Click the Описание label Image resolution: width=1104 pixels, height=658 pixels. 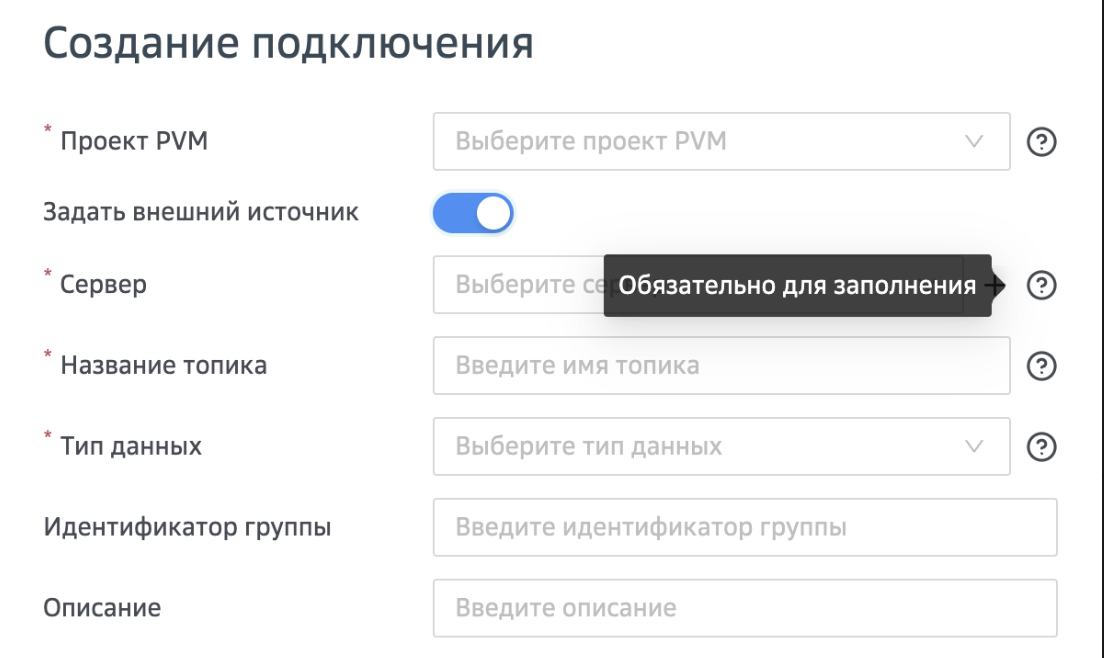[x=102, y=607]
